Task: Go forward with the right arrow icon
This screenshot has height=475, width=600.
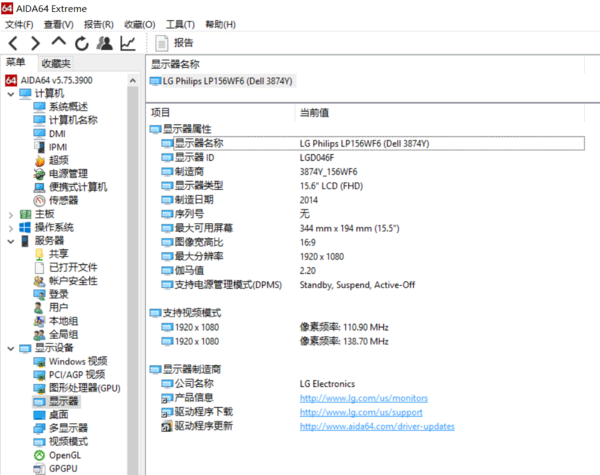Action: pos(35,43)
